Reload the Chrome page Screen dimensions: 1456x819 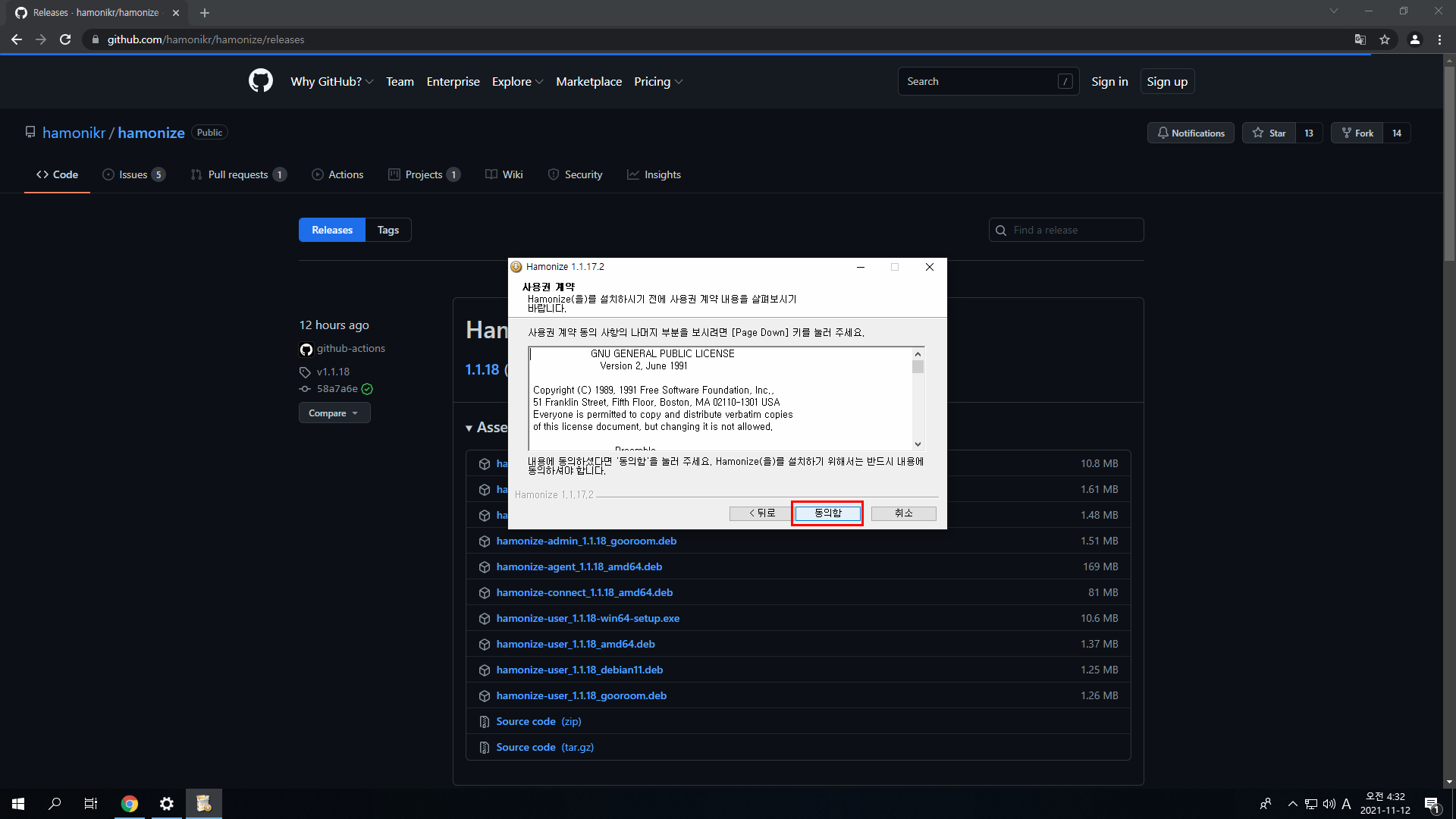[65, 39]
